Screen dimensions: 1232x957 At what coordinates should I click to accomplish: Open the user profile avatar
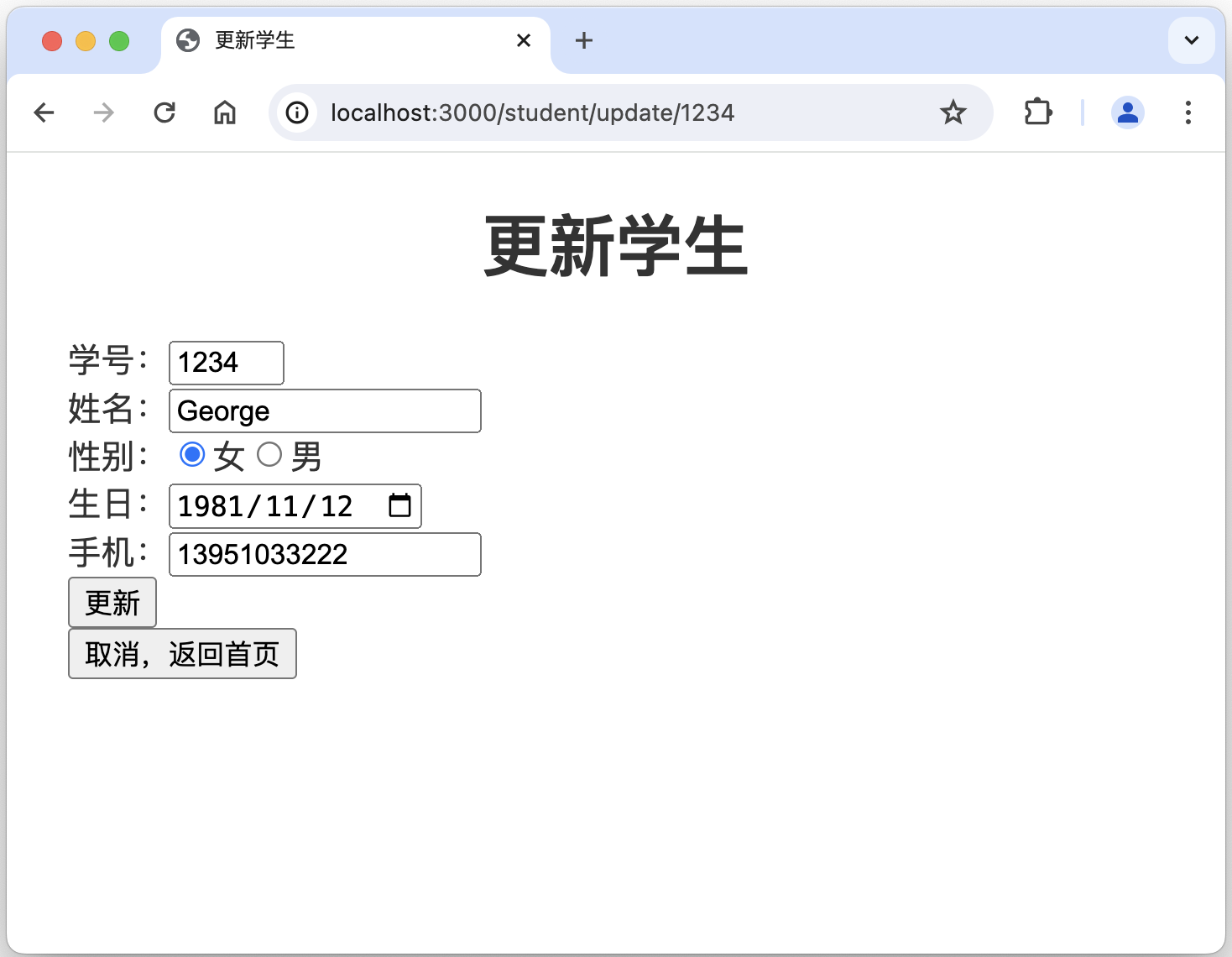click(1127, 112)
